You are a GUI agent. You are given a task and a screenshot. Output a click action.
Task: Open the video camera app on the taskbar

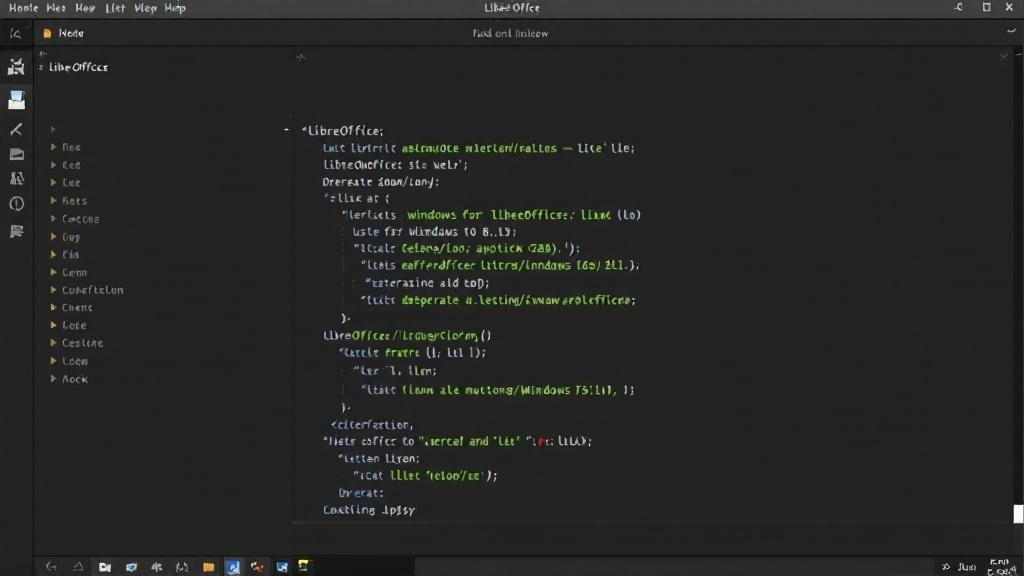[x=104, y=567]
